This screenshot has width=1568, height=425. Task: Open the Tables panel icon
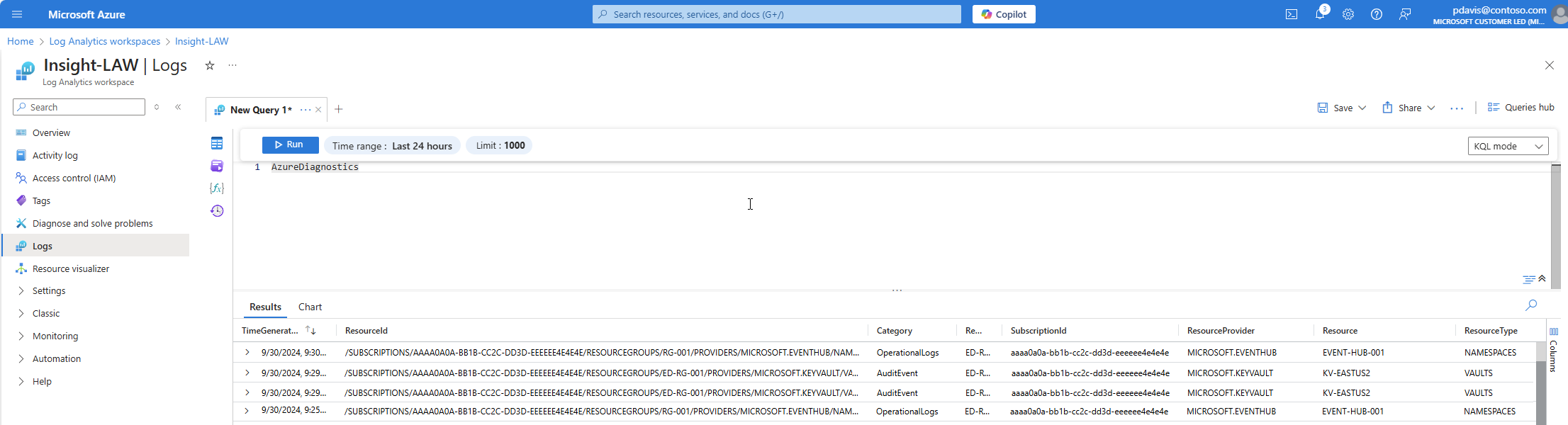point(217,143)
